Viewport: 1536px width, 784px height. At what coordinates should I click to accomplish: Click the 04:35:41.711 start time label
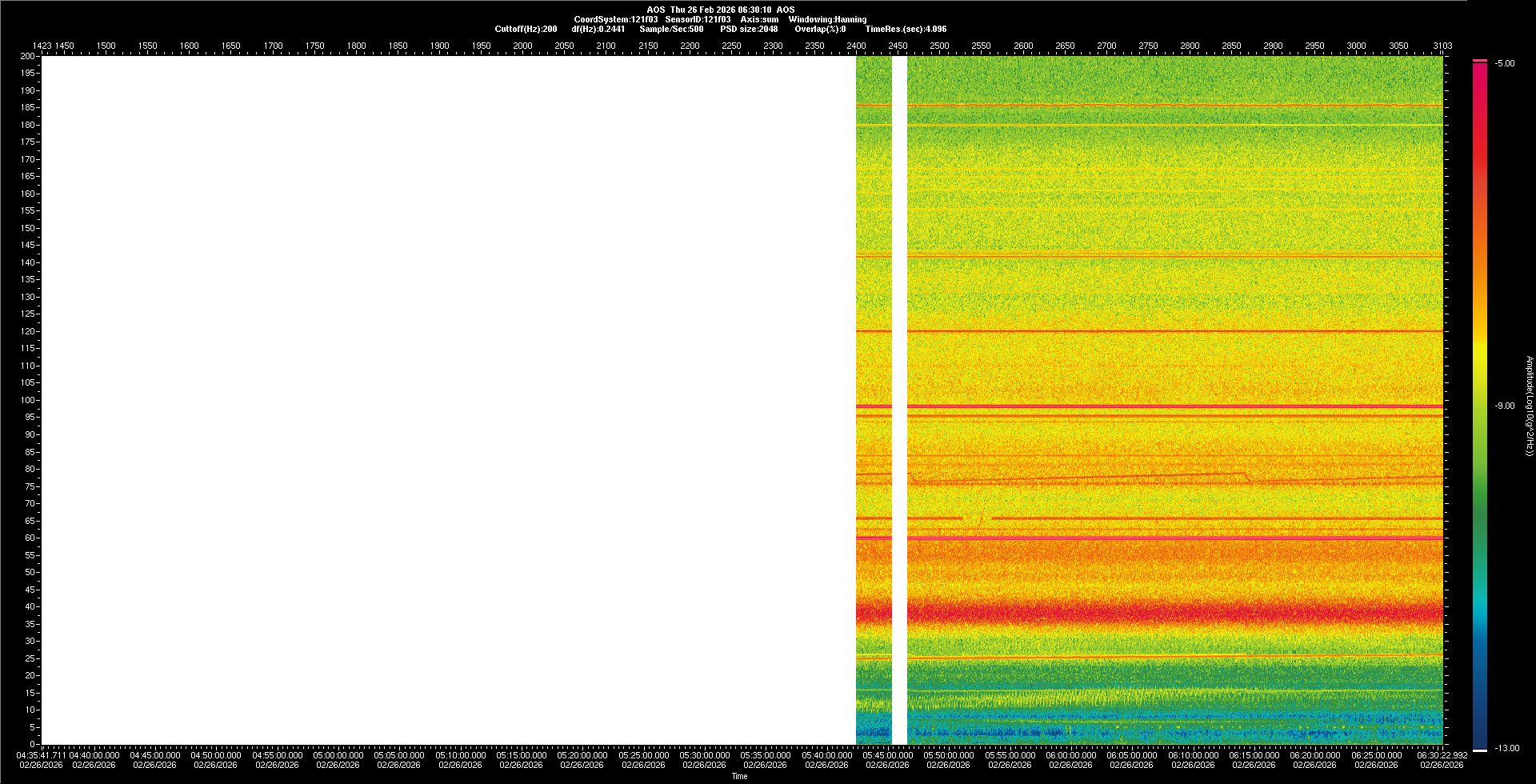click(42, 755)
